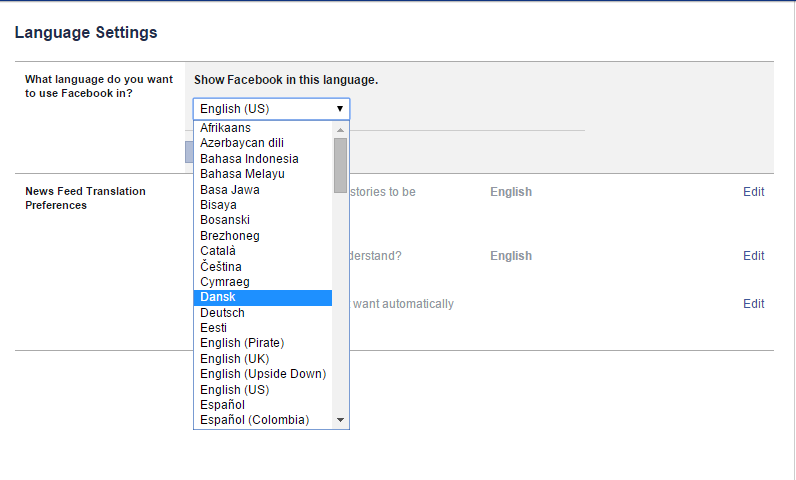The image size is (796, 480).
Task: Choose Bahasa Indonesia in the dropdown
Action: point(263,159)
